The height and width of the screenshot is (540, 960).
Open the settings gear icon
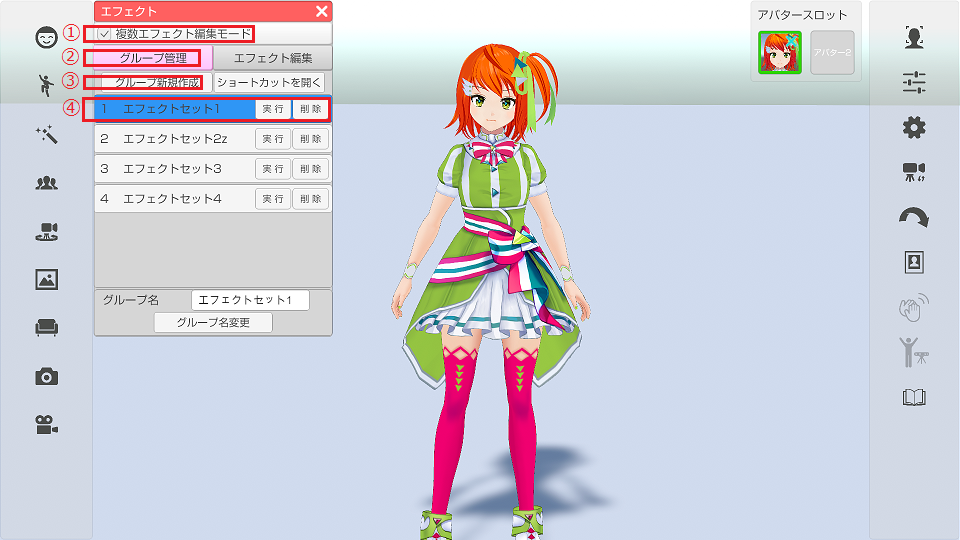pos(914,127)
